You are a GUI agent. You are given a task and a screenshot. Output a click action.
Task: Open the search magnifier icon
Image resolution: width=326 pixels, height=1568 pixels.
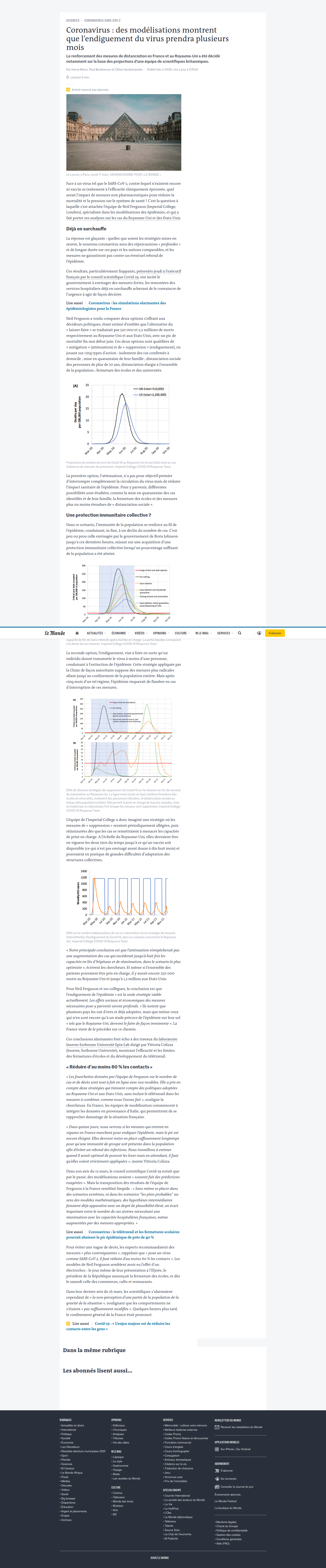coord(239,633)
